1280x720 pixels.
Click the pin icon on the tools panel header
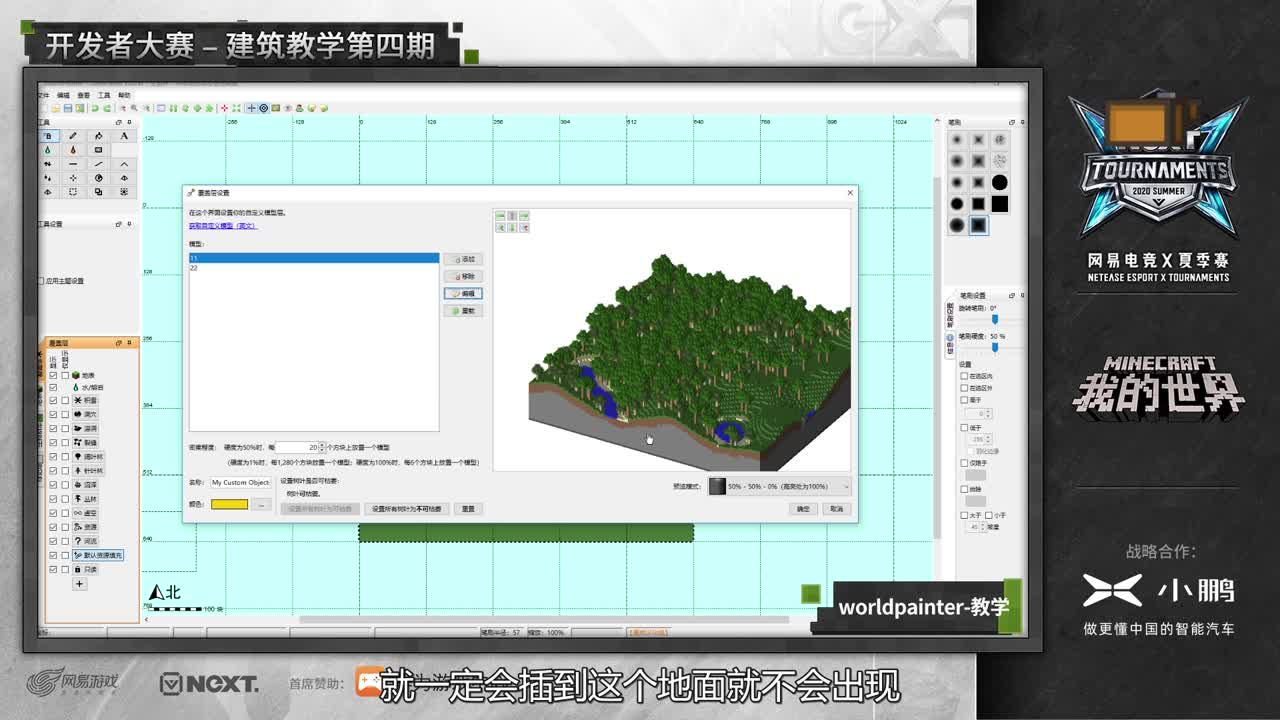(129, 122)
